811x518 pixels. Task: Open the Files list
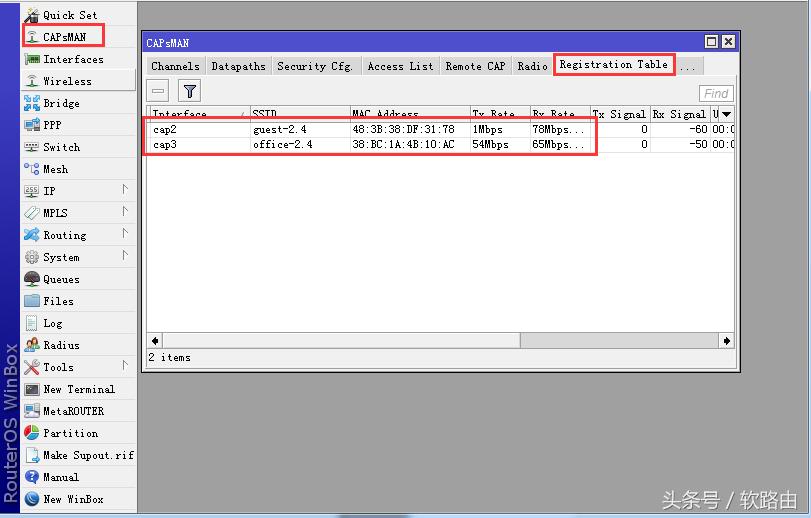tap(58, 301)
